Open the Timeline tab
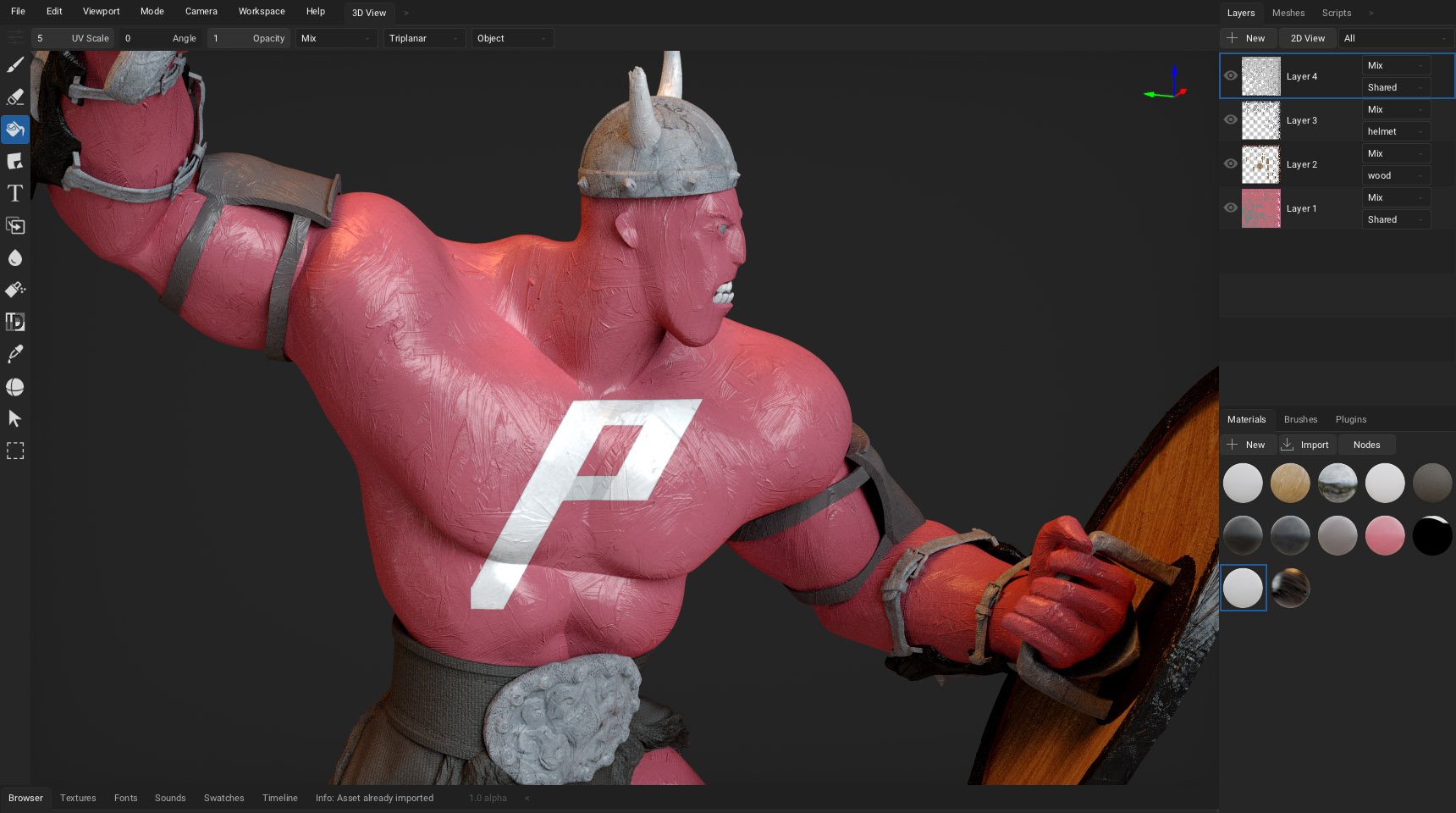The image size is (1456, 813). [x=279, y=798]
